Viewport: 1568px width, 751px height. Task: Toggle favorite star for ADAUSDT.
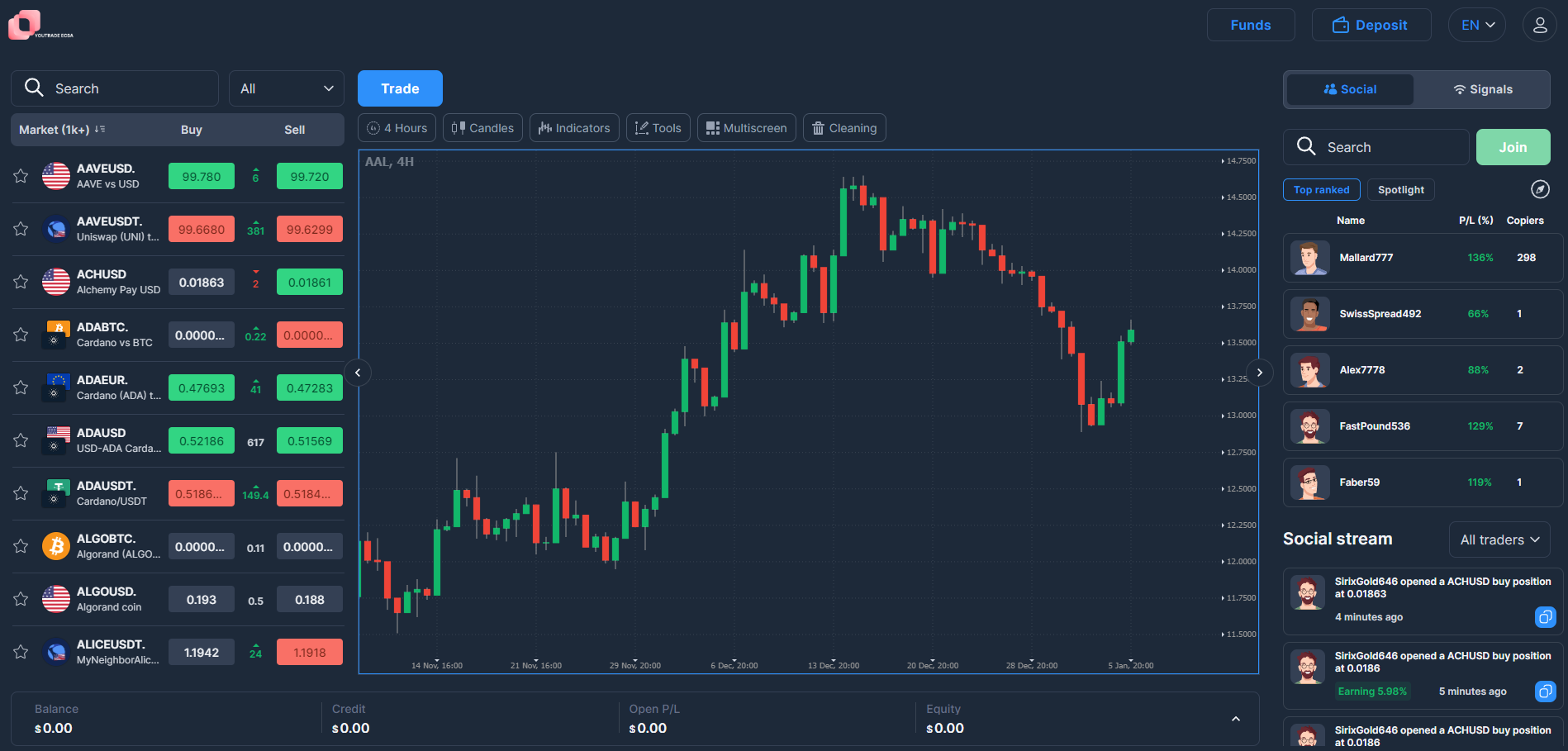[x=21, y=493]
